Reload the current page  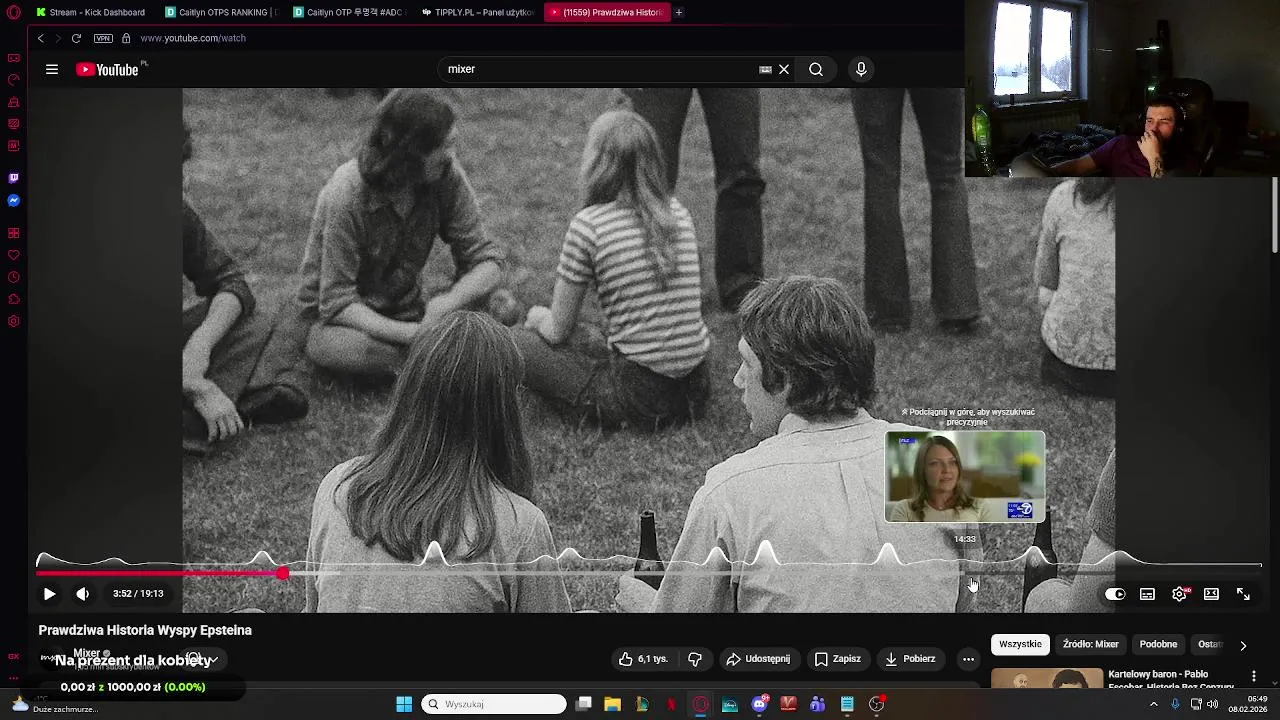pyautogui.click(x=76, y=38)
